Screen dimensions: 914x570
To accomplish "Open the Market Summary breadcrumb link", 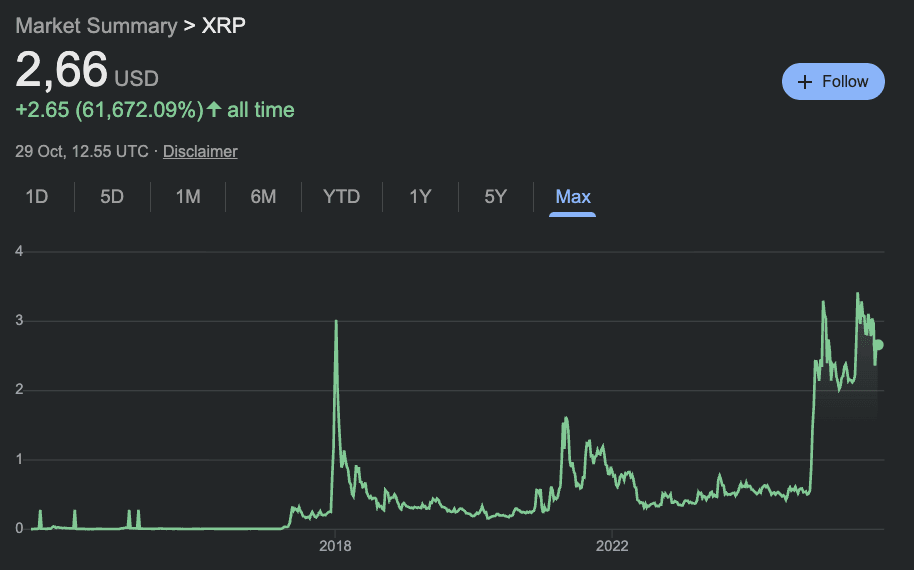I will tap(95, 25).
